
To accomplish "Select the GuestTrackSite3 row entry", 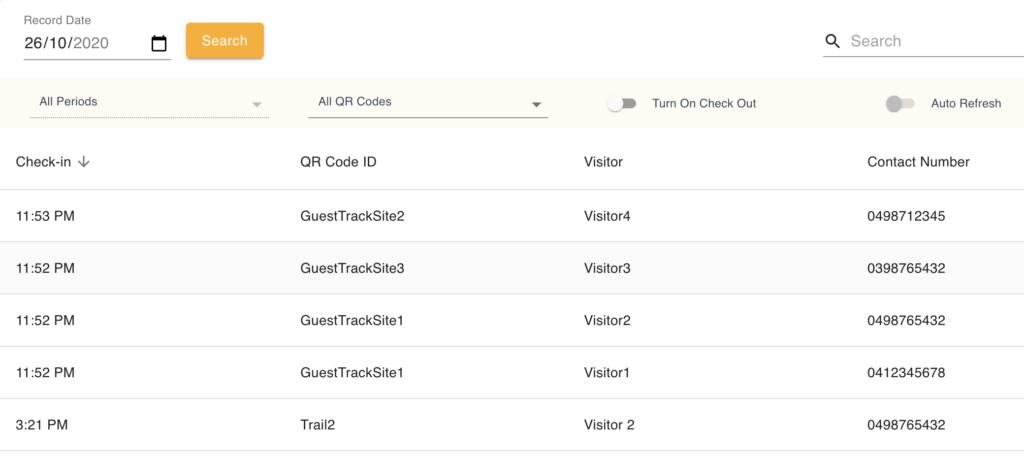I will [352, 268].
